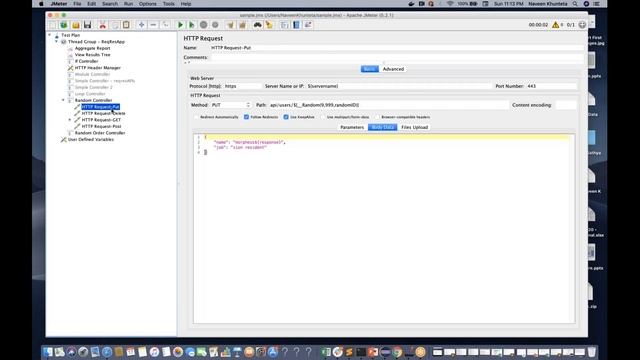
Task: Open the Help menu
Action: [186, 4]
